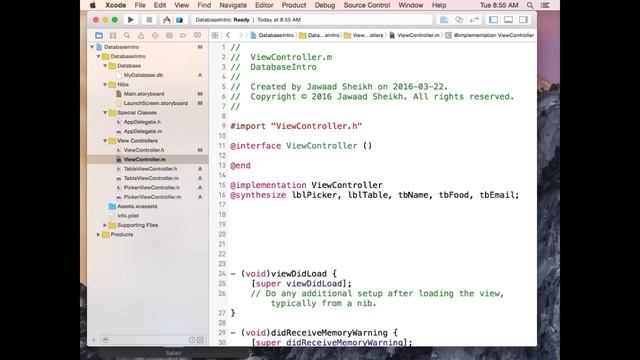Open the Source Control menu
This screenshot has width=640, height=360.
point(367,5)
